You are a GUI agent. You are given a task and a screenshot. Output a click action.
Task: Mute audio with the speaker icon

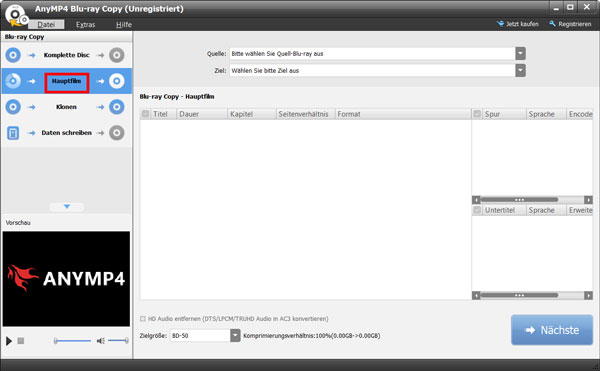pos(101,341)
